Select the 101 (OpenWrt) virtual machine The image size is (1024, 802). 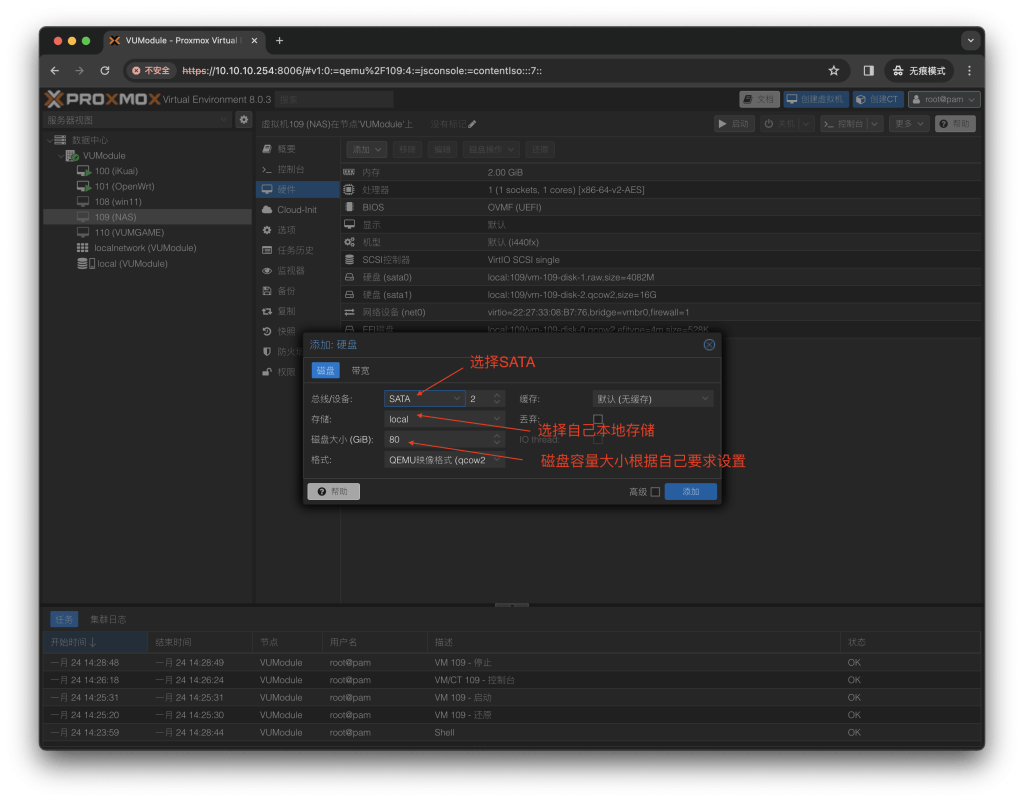(124, 186)
